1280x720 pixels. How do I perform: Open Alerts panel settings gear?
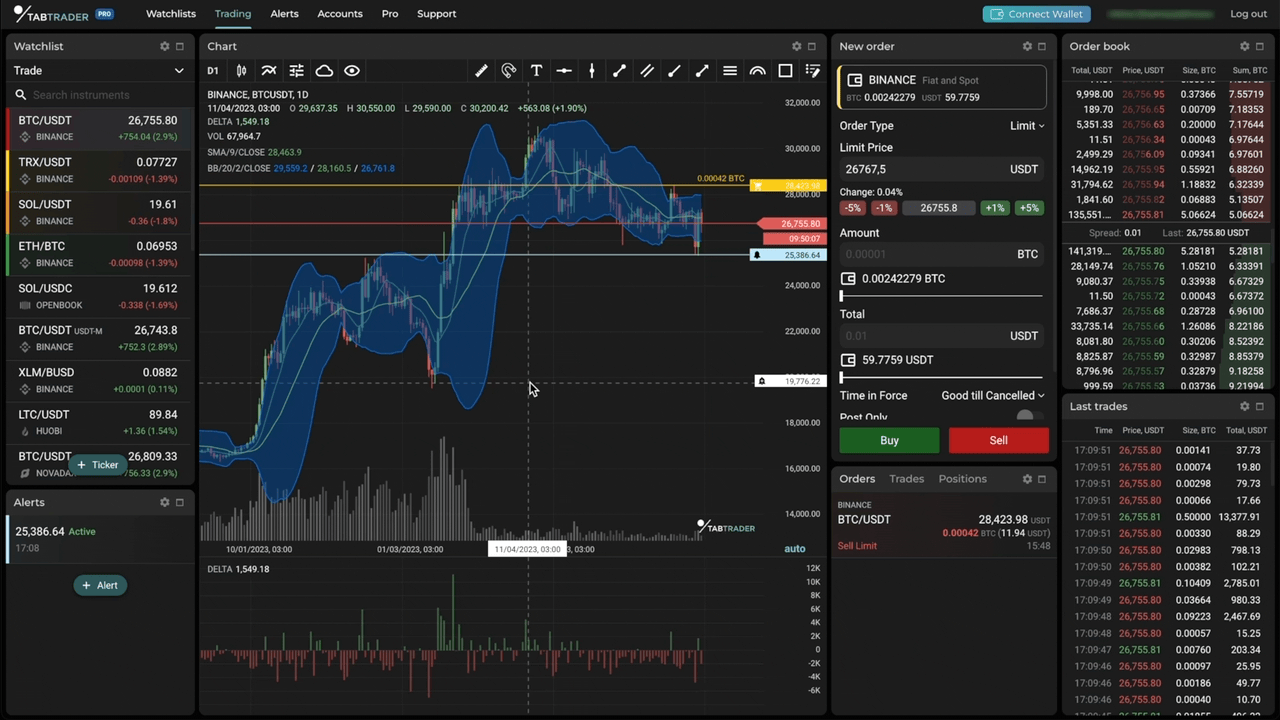coord(165,503)
